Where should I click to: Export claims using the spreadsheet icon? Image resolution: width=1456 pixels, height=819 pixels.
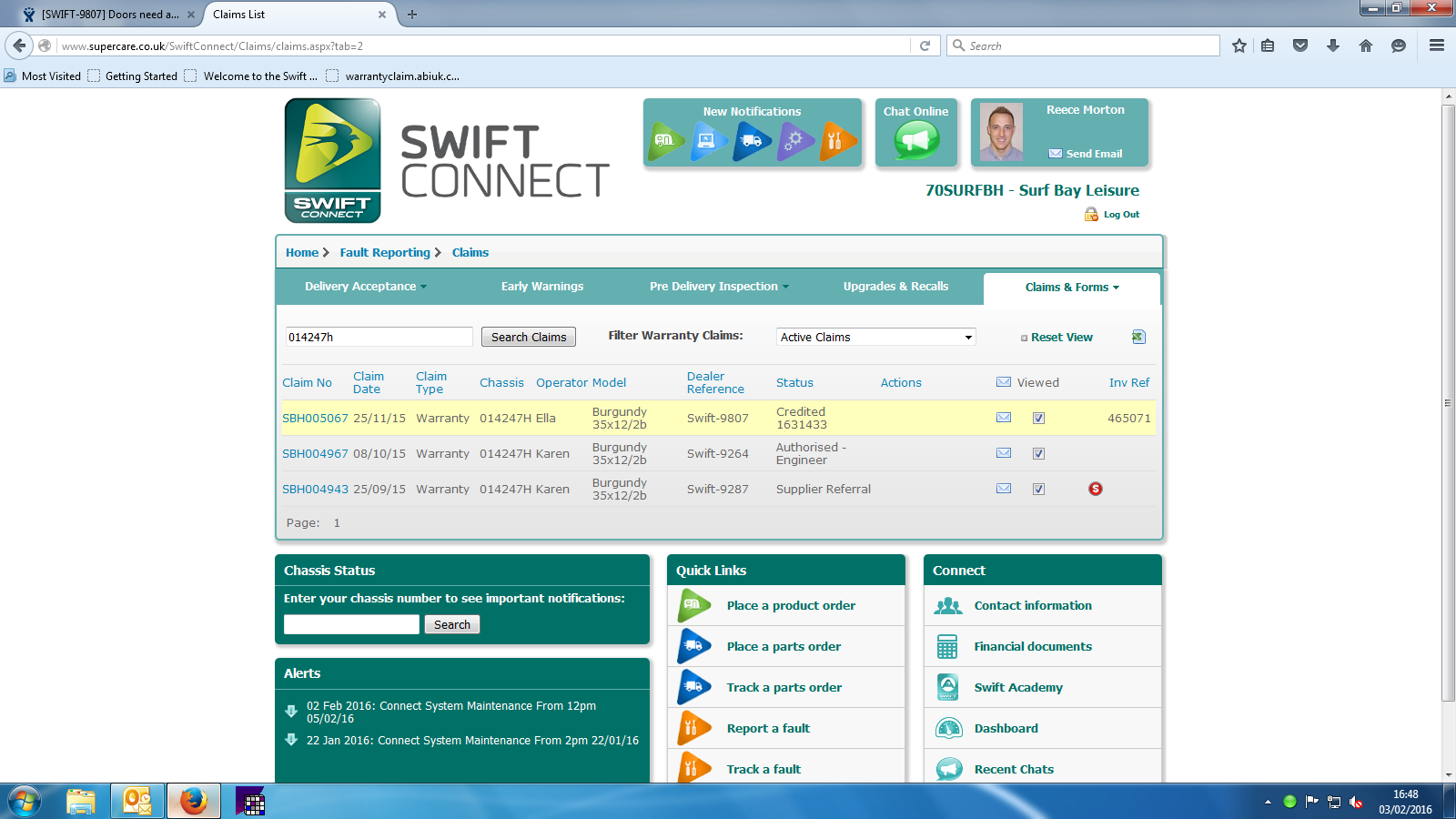[1137, 337]
